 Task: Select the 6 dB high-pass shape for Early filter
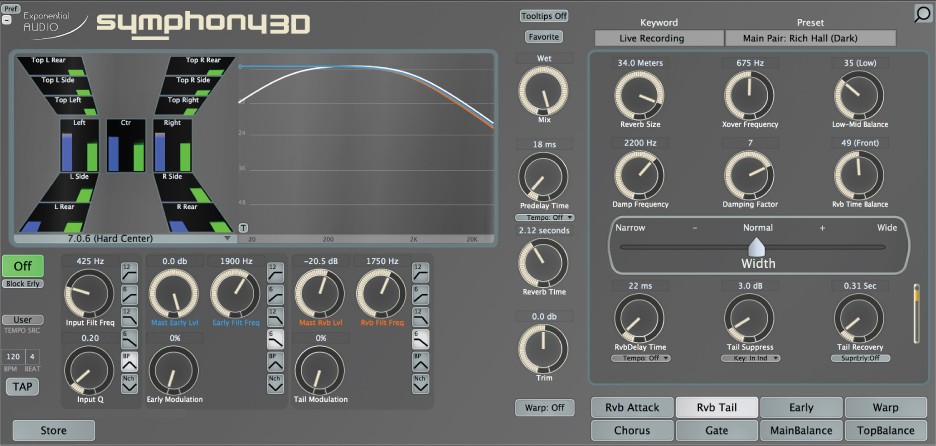pos(275,294)
